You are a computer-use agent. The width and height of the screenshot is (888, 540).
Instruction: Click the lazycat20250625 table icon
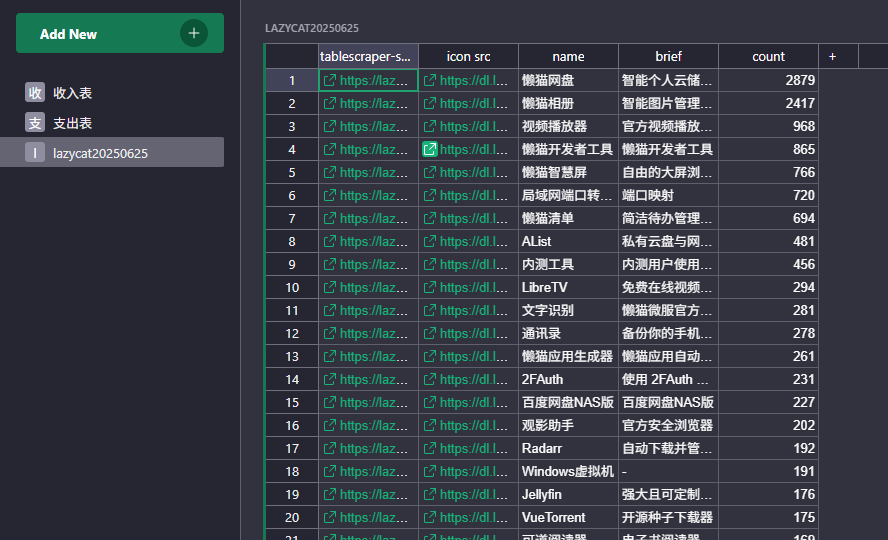point(35,152)
